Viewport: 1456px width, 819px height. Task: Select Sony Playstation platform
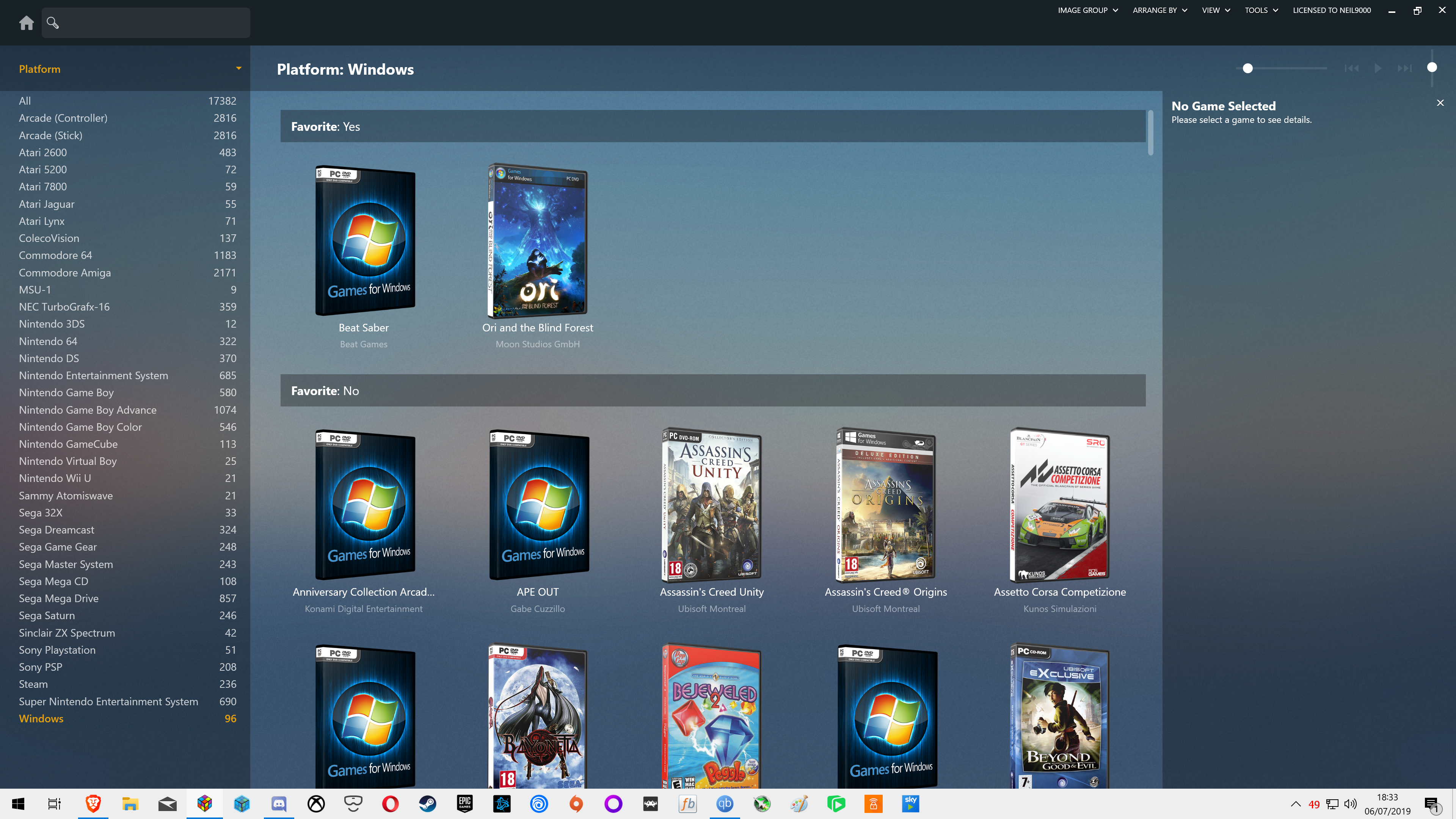pyautogui.click(x=127, y=650)
